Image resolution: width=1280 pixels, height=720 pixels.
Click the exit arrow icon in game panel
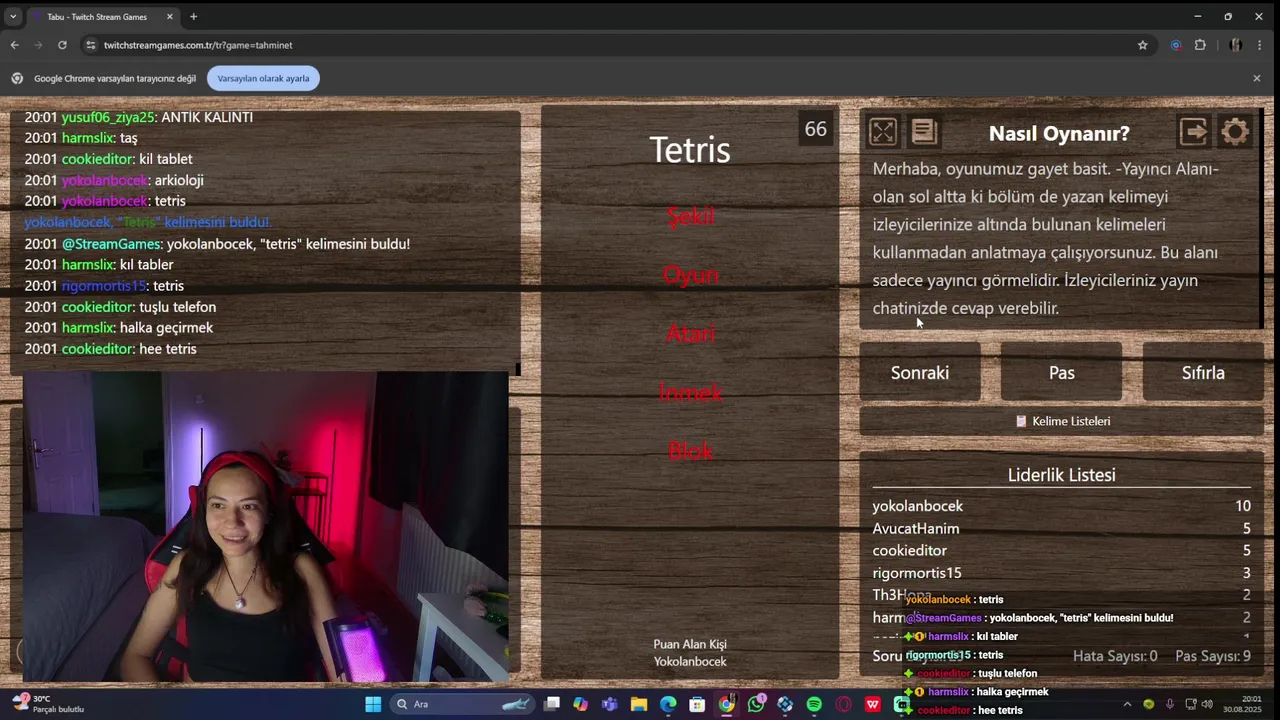tap(1194, 132)
